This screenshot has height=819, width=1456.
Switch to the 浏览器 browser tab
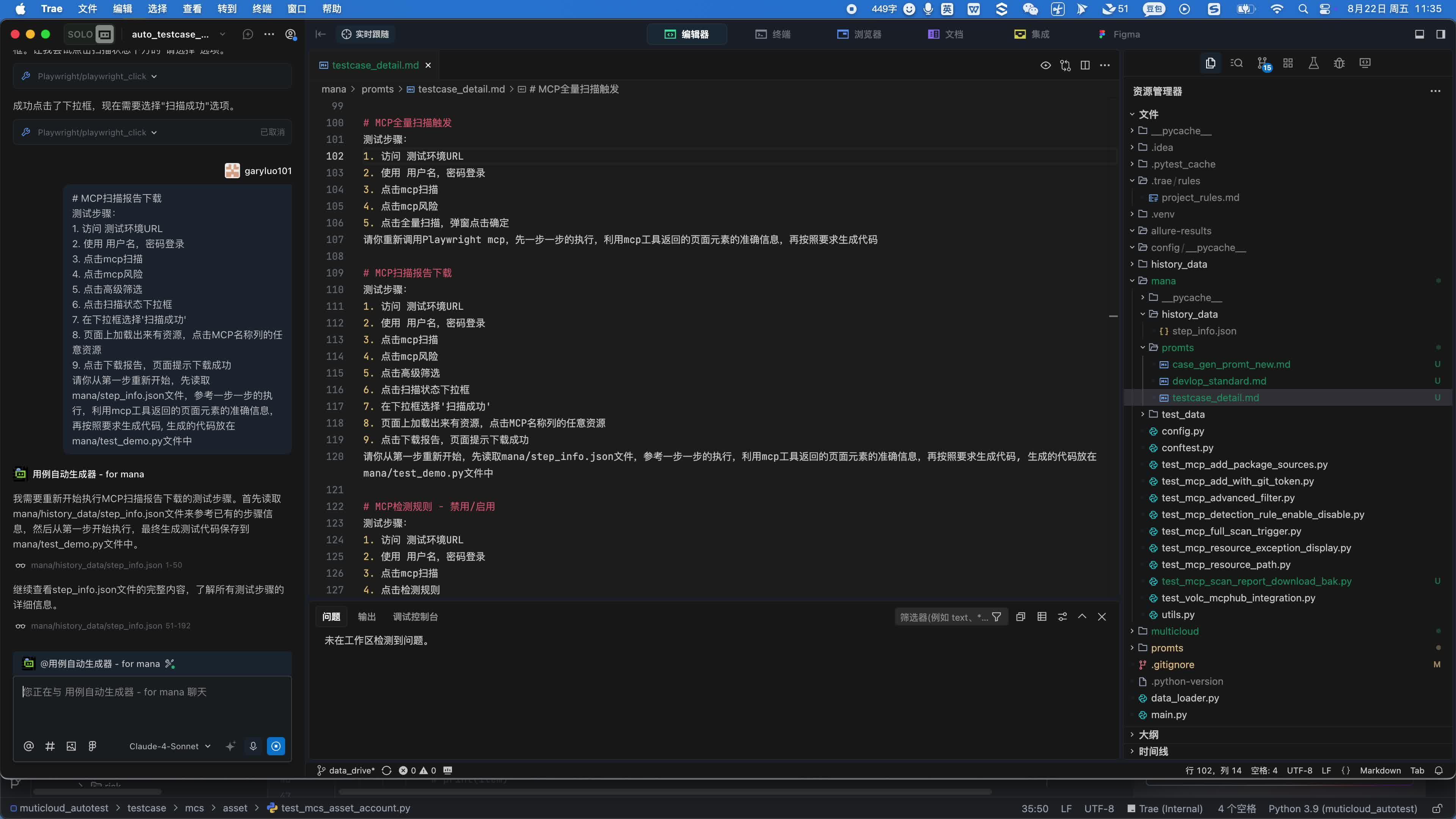[859, 35]
